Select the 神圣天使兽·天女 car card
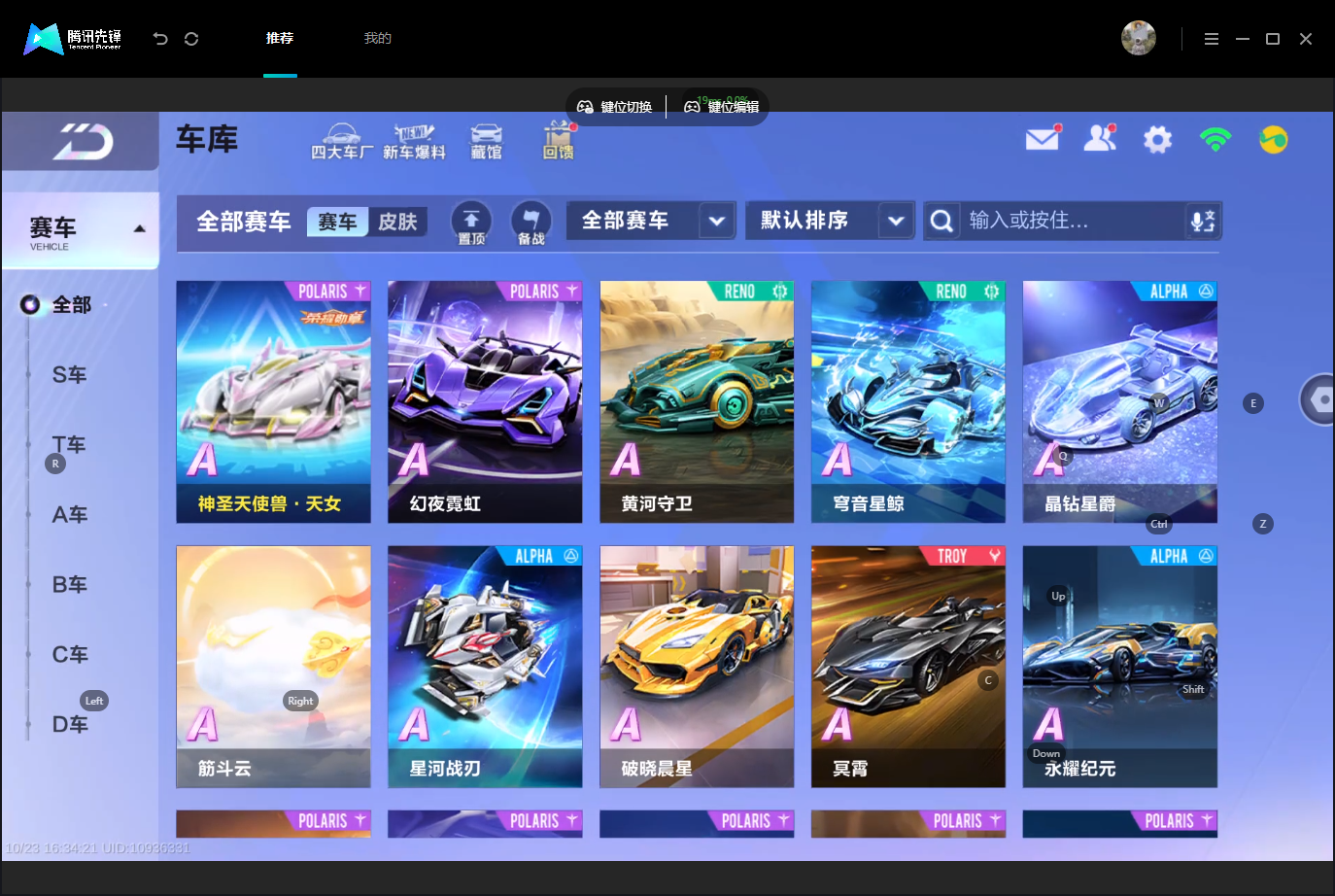The height and width of the screenshot is (896, 1335). [273, 402]
